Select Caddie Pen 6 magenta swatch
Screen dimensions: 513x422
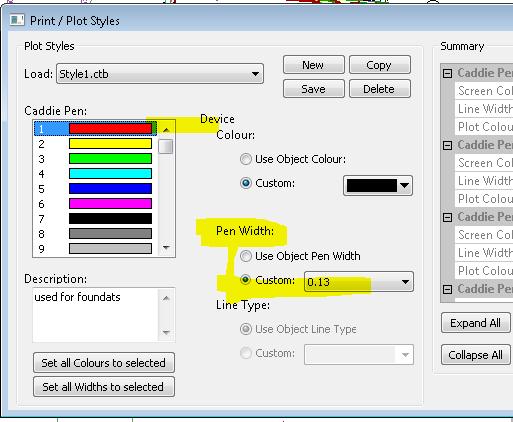(110, 204)
